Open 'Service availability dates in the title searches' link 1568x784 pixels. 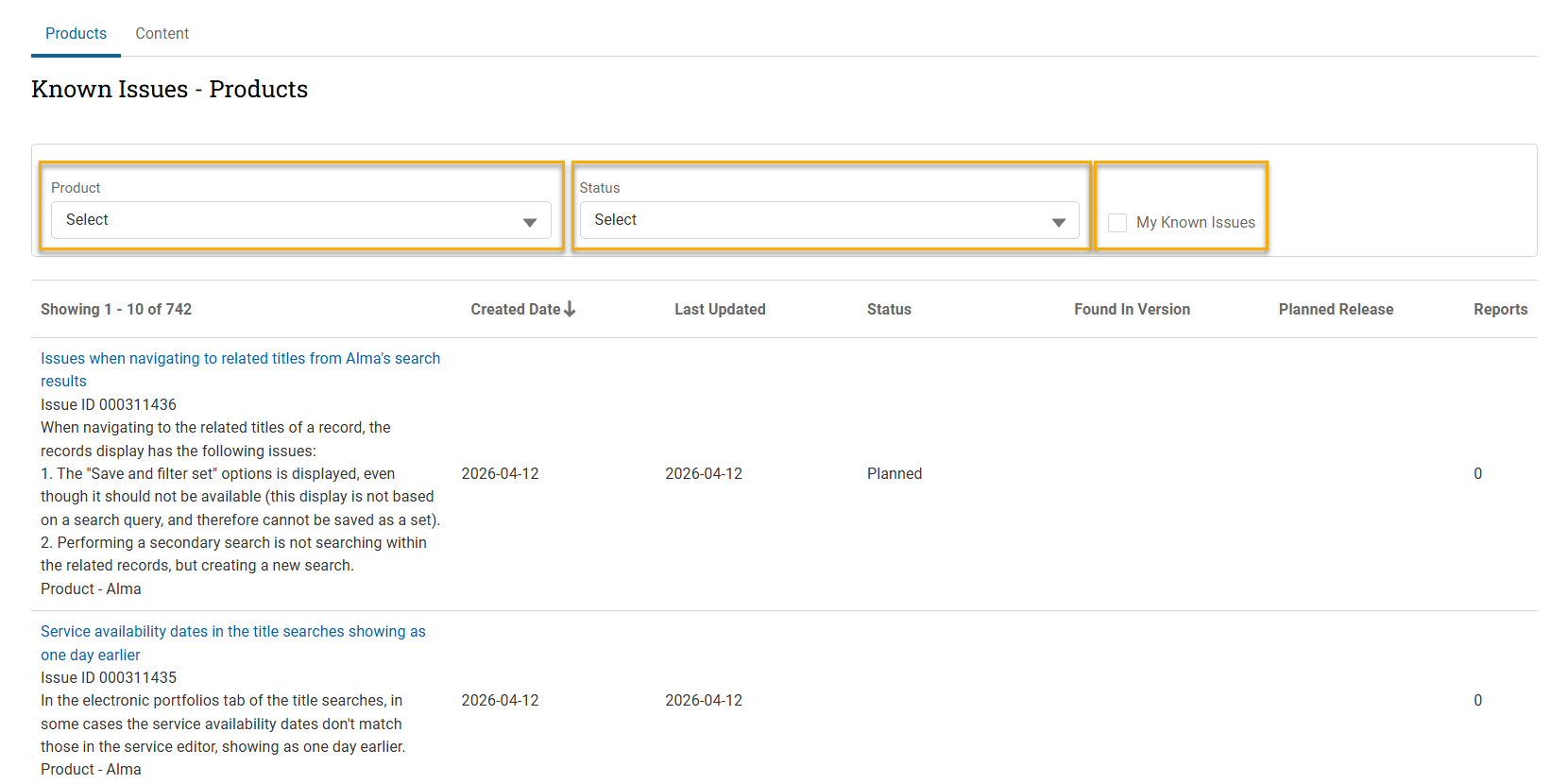pos(232,632)
